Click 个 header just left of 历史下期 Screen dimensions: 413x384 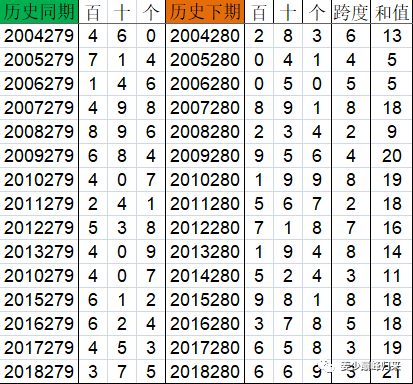(151, 12)
